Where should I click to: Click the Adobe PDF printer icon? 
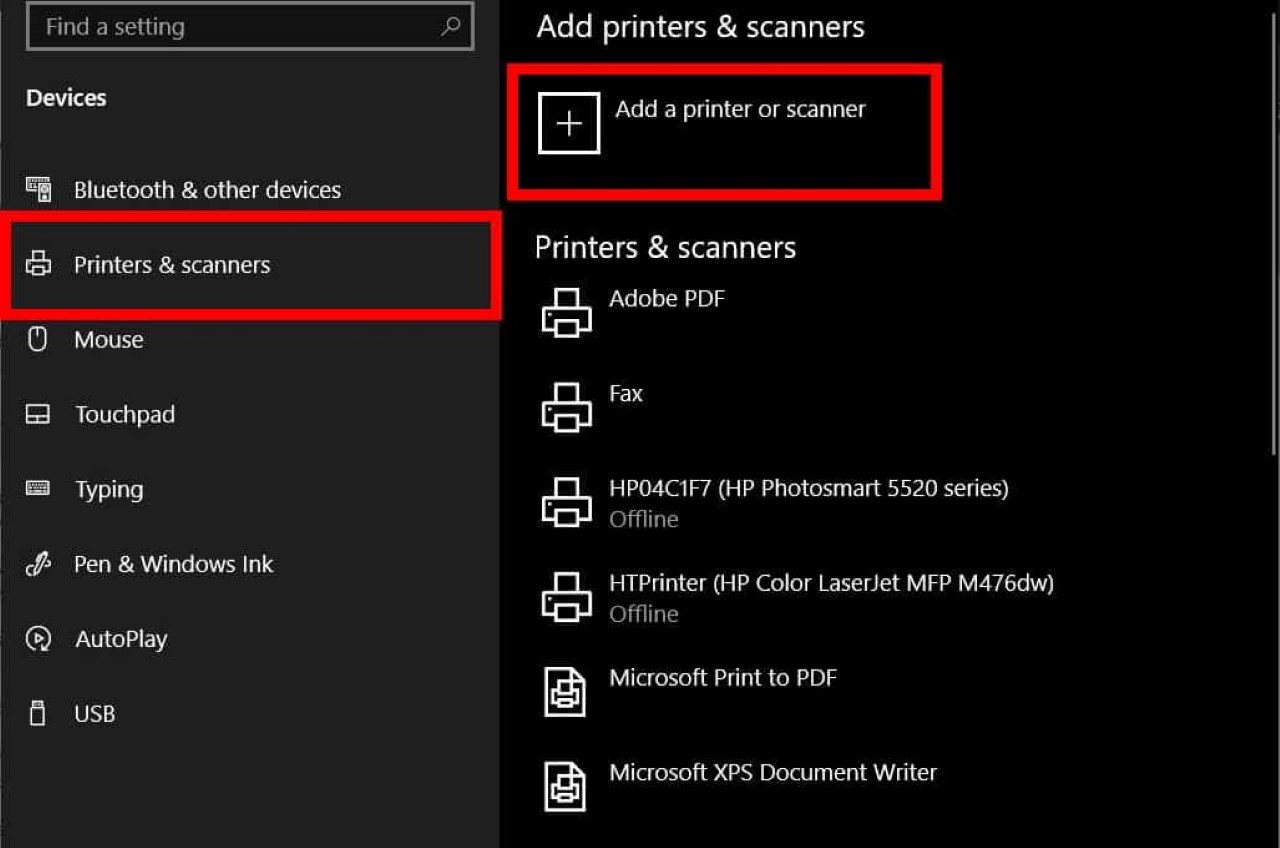point(566,311)
